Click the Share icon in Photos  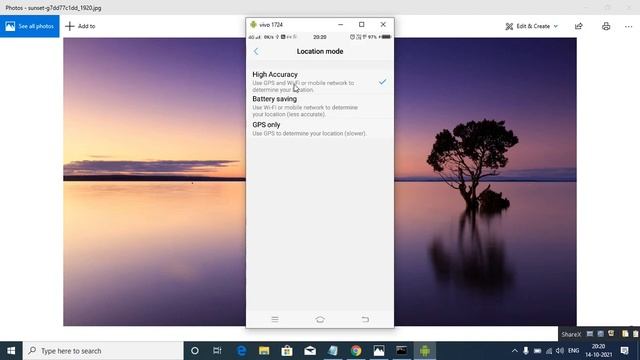[x=578, y=26]
